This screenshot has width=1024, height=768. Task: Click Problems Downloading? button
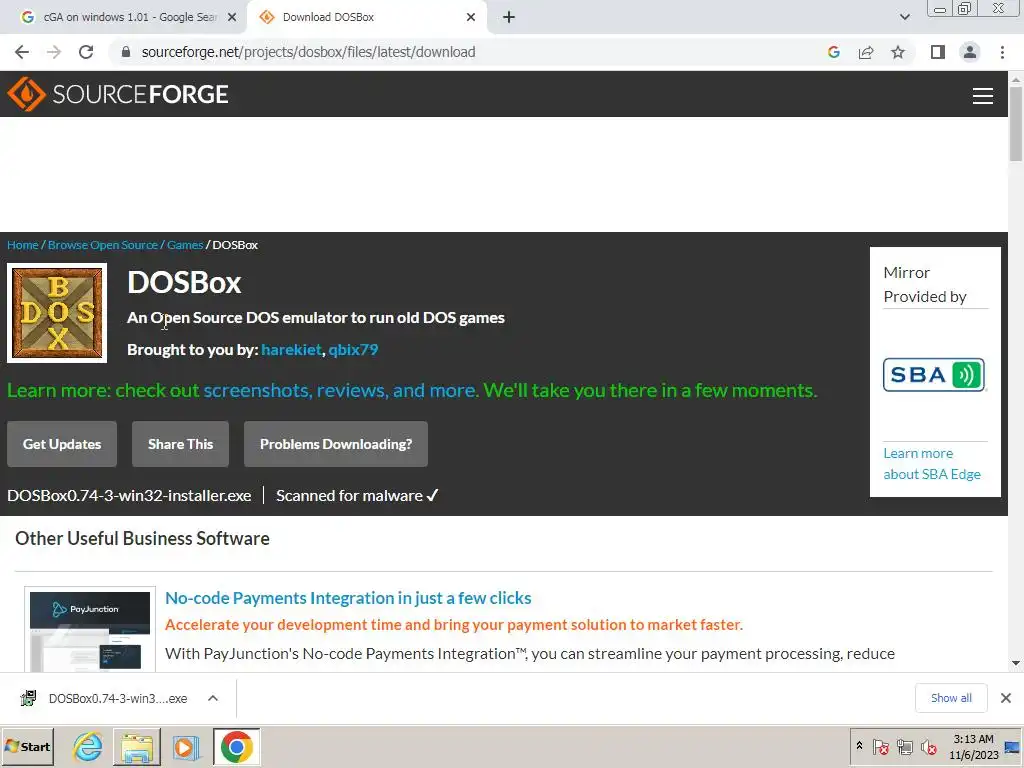click(x=336, y=444)
